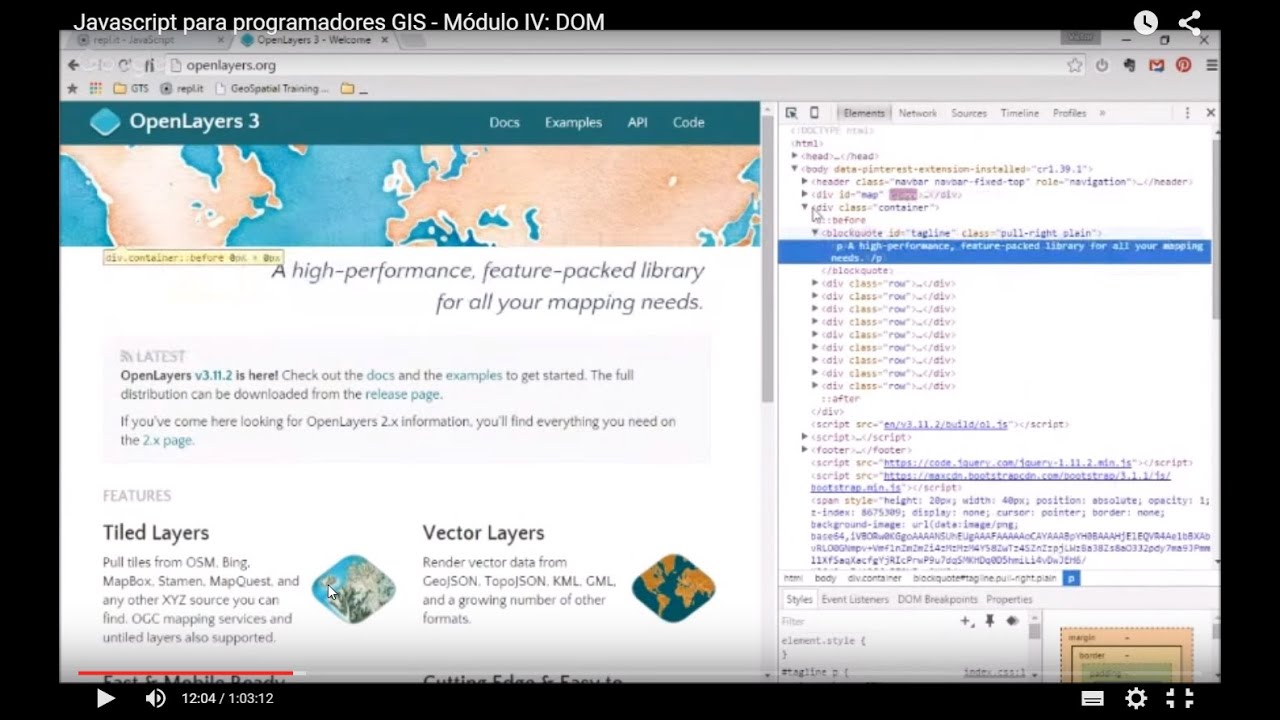Seek on the red video progress bar
The image size is (1280, 720).
pos(185,673)
